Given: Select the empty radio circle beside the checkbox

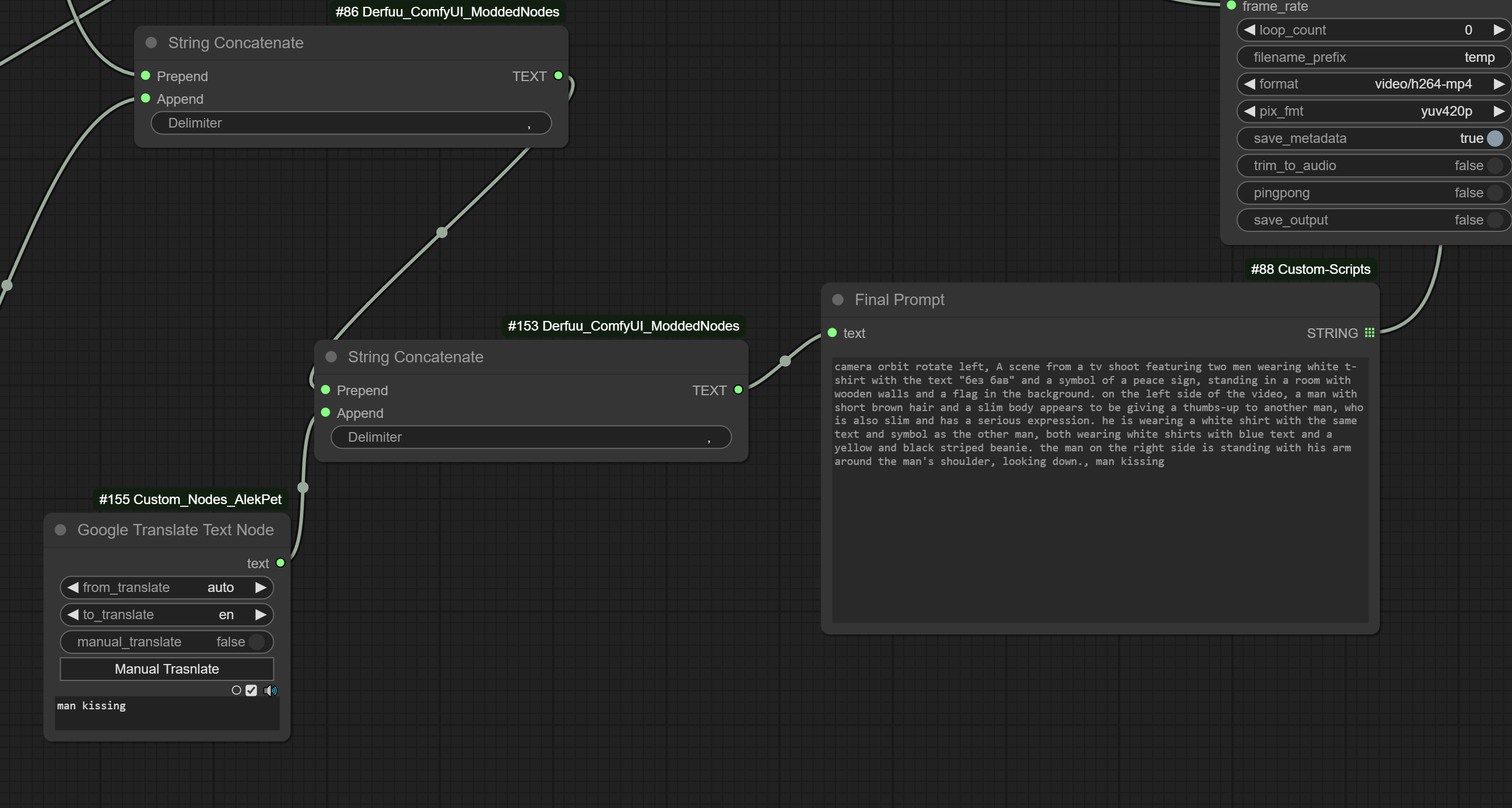Looking at the screenshot, I should 236,691.
